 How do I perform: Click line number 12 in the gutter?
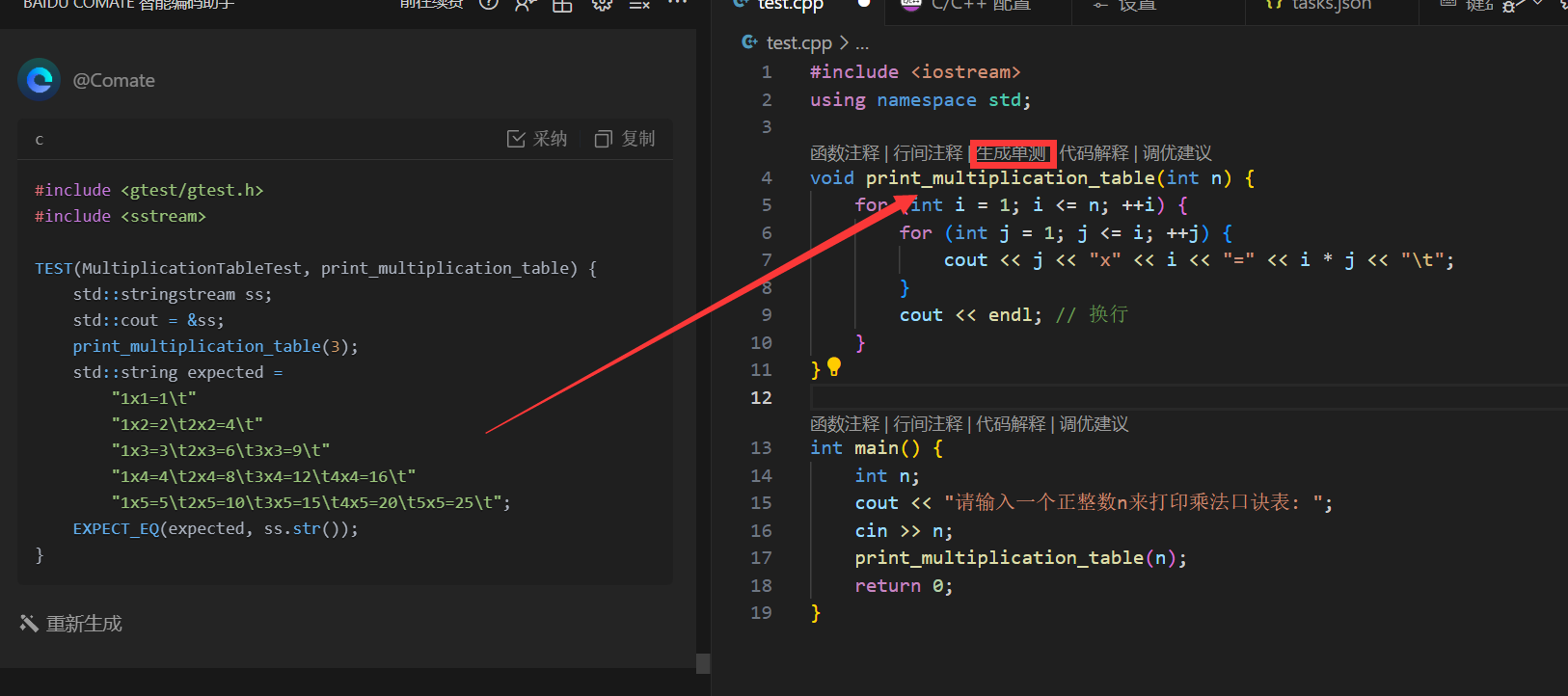[x=761, y=398]
